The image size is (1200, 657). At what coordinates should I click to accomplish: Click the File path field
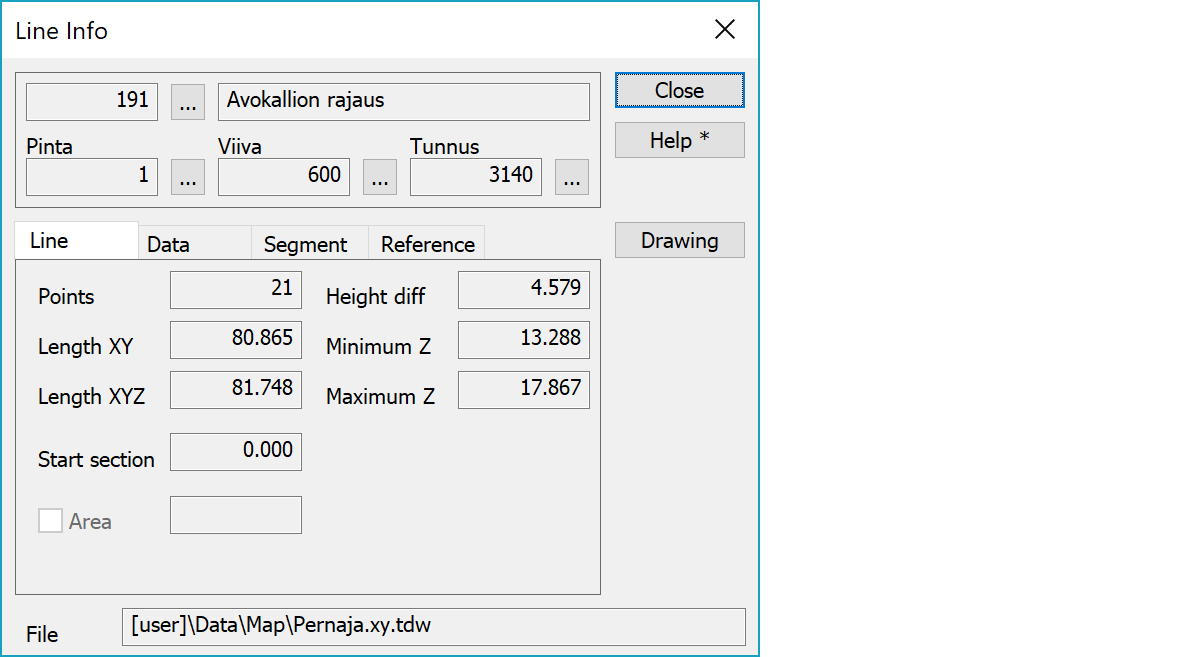click(433, 627)
